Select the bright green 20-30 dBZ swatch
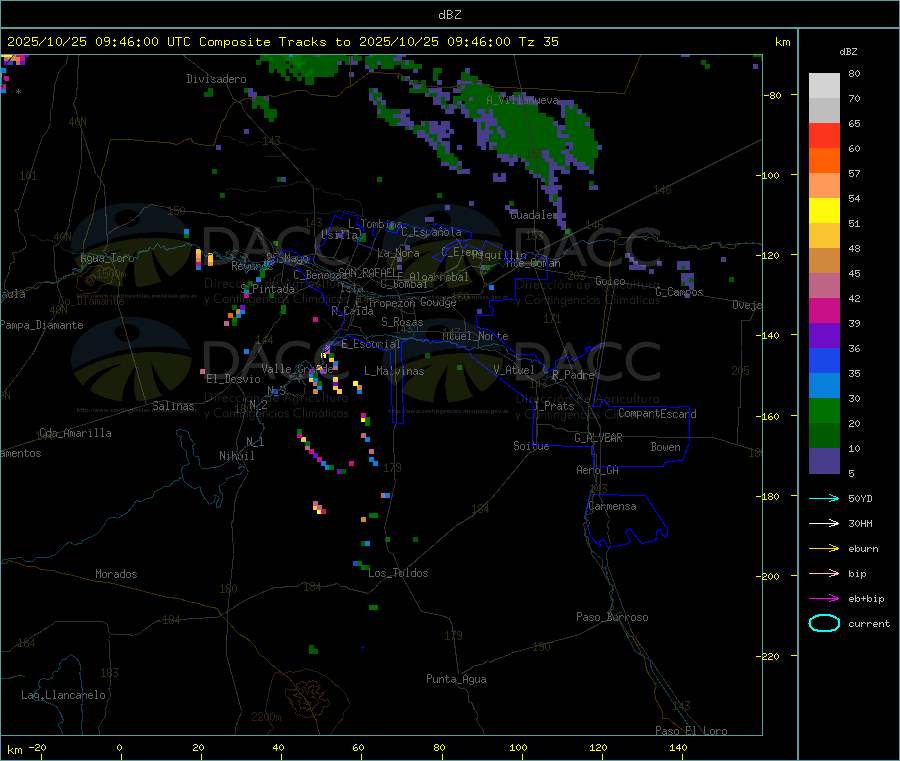The height and width of the screenshot is (761, 900). (x=824, y=410)
